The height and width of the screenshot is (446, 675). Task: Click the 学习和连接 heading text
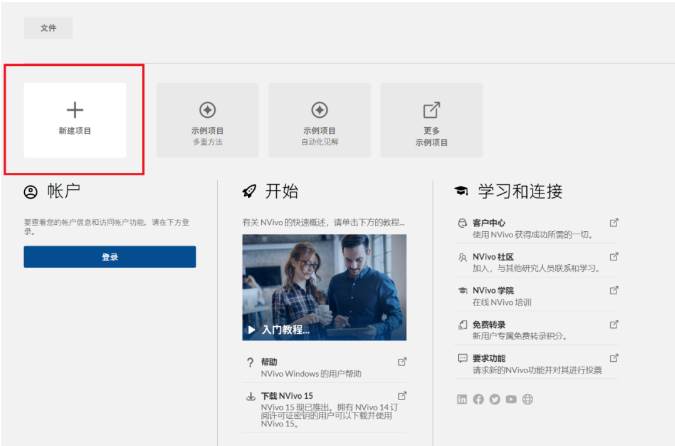[520, 191]
